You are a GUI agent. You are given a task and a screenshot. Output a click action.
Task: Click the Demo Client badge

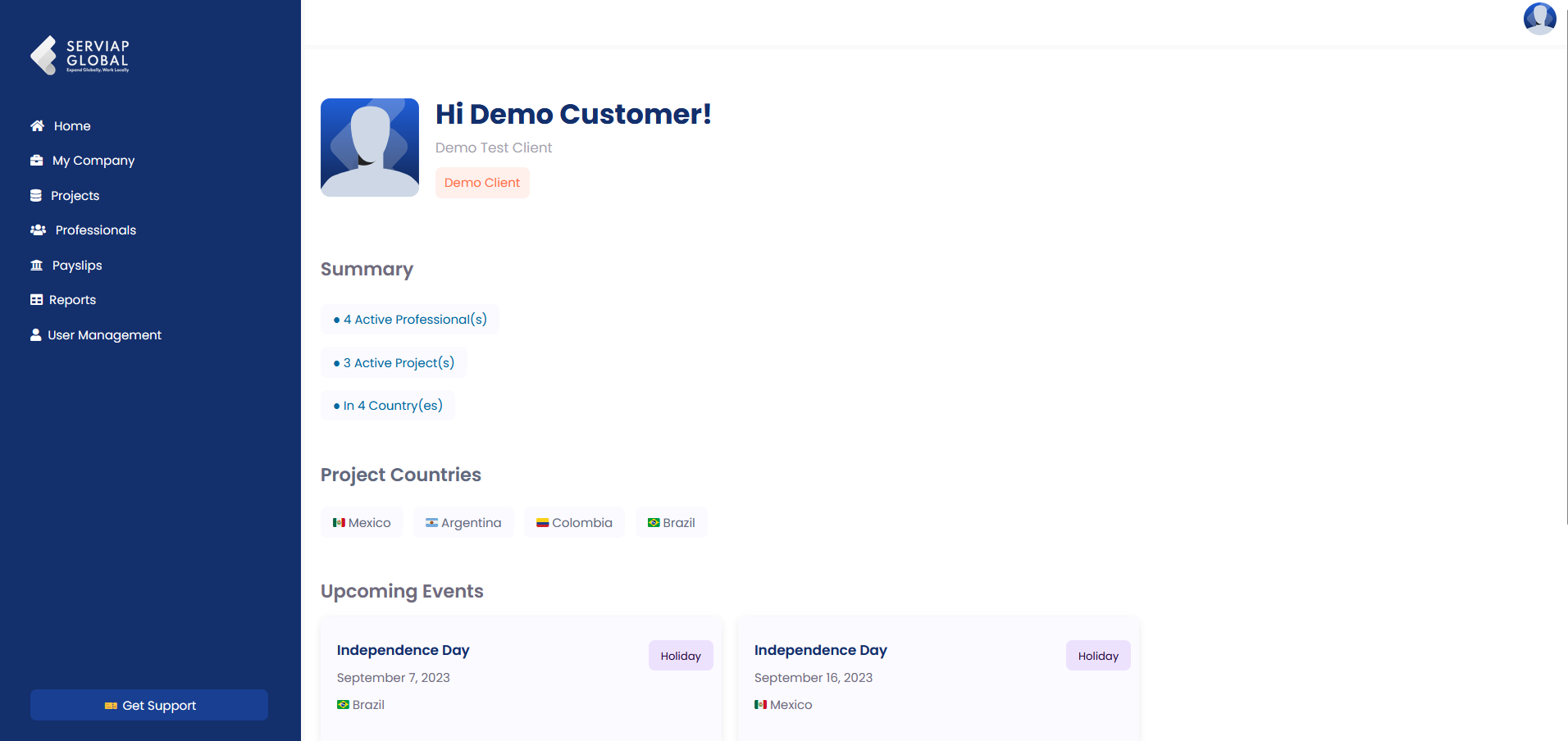482,183
